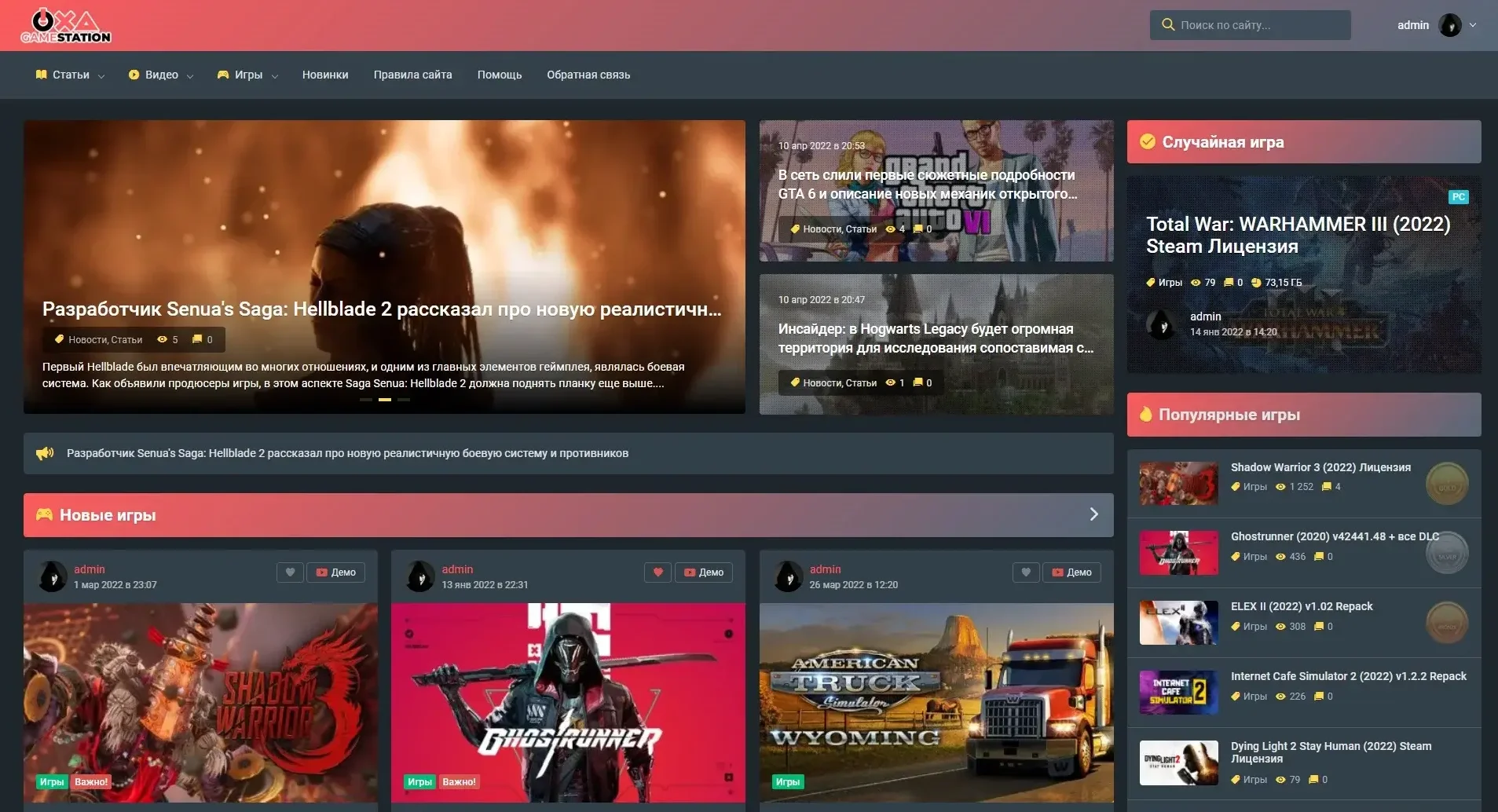
Task: Click the site search input field
Action: tap(1251, 25)
